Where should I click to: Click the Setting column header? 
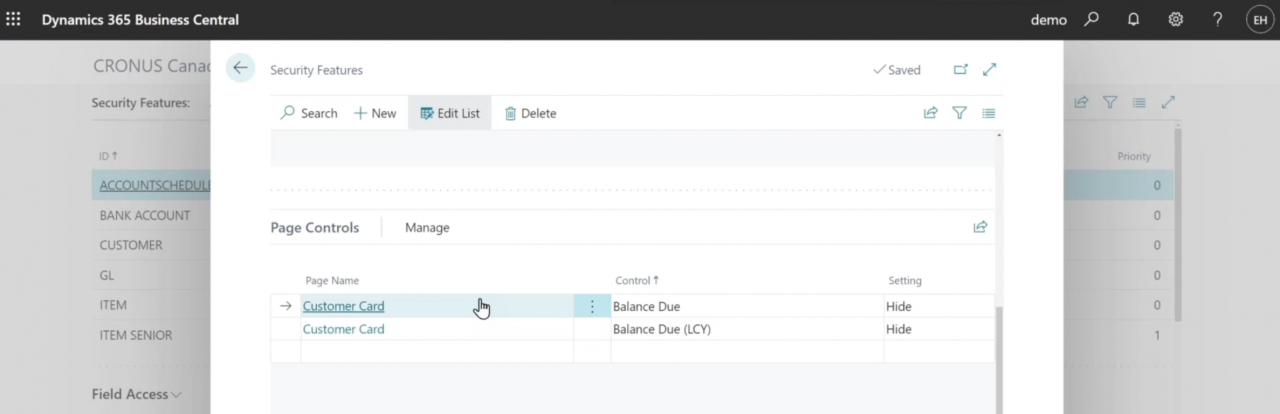pyautogui.click(x=905, y=280)
